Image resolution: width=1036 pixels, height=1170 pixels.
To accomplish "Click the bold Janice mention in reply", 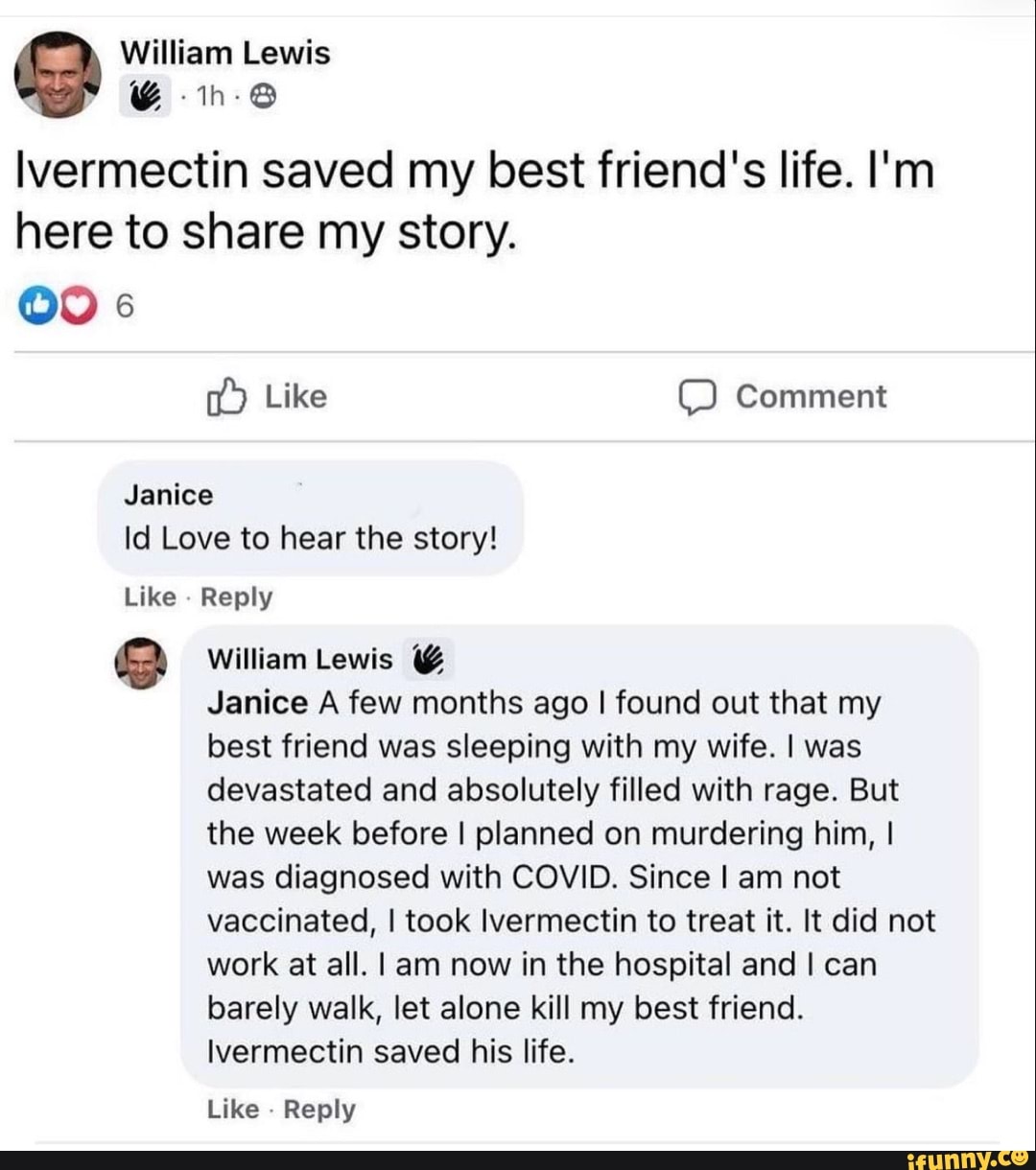I will 257,703.
